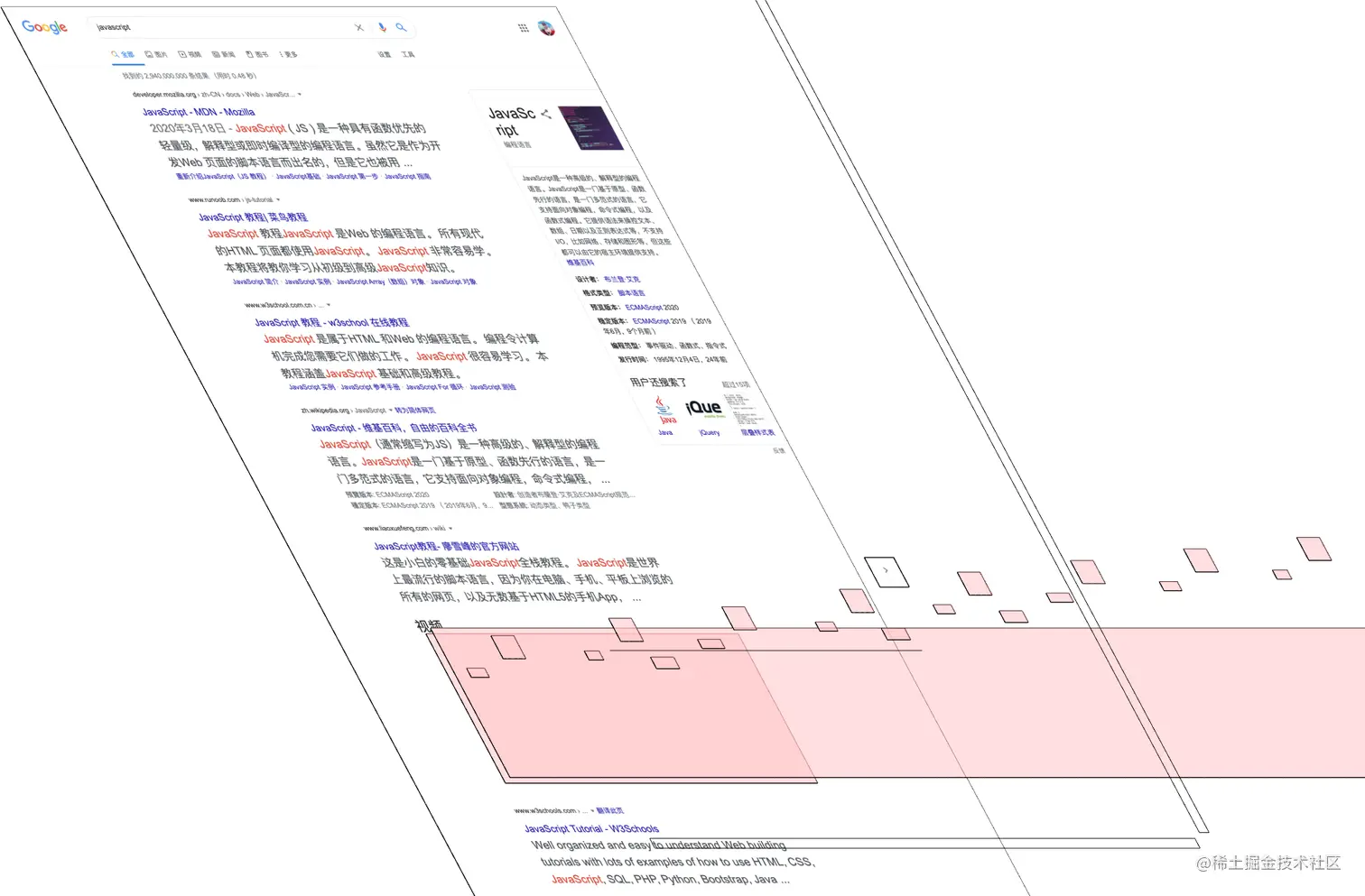
Task: Open JavaScript - 维基百科 result
Action: click(394, 428)
